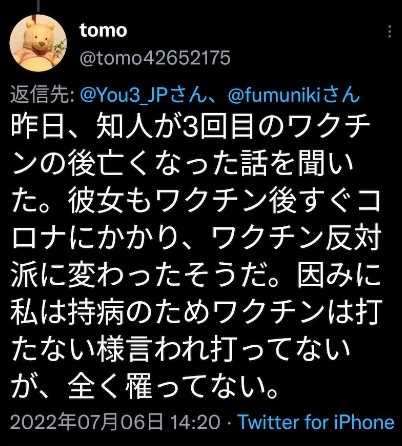This screenshot has width=402, height=446.
Task: Click tweet line starting 私は持病のため
Action: (x=196, y=313)
